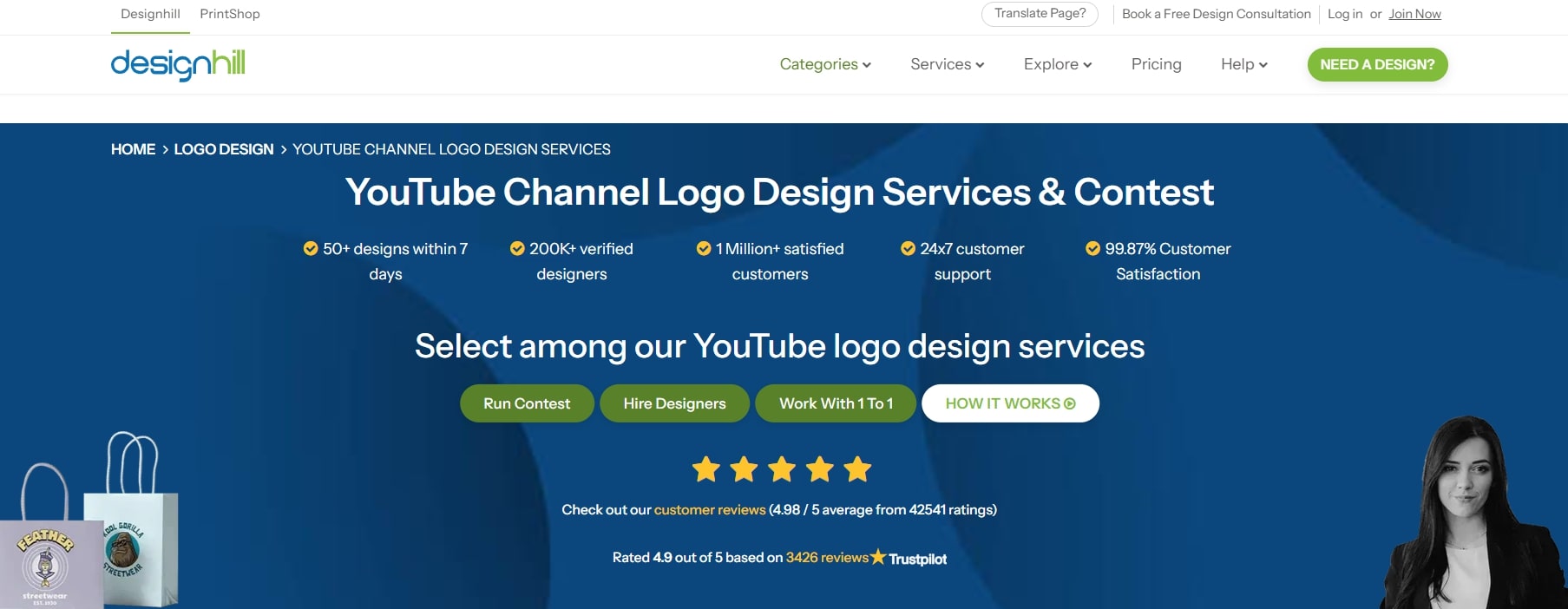1568x609 pixels.
Task: Expand the Explore menu
Action: pyautogui.click(x=1057, y=64)
